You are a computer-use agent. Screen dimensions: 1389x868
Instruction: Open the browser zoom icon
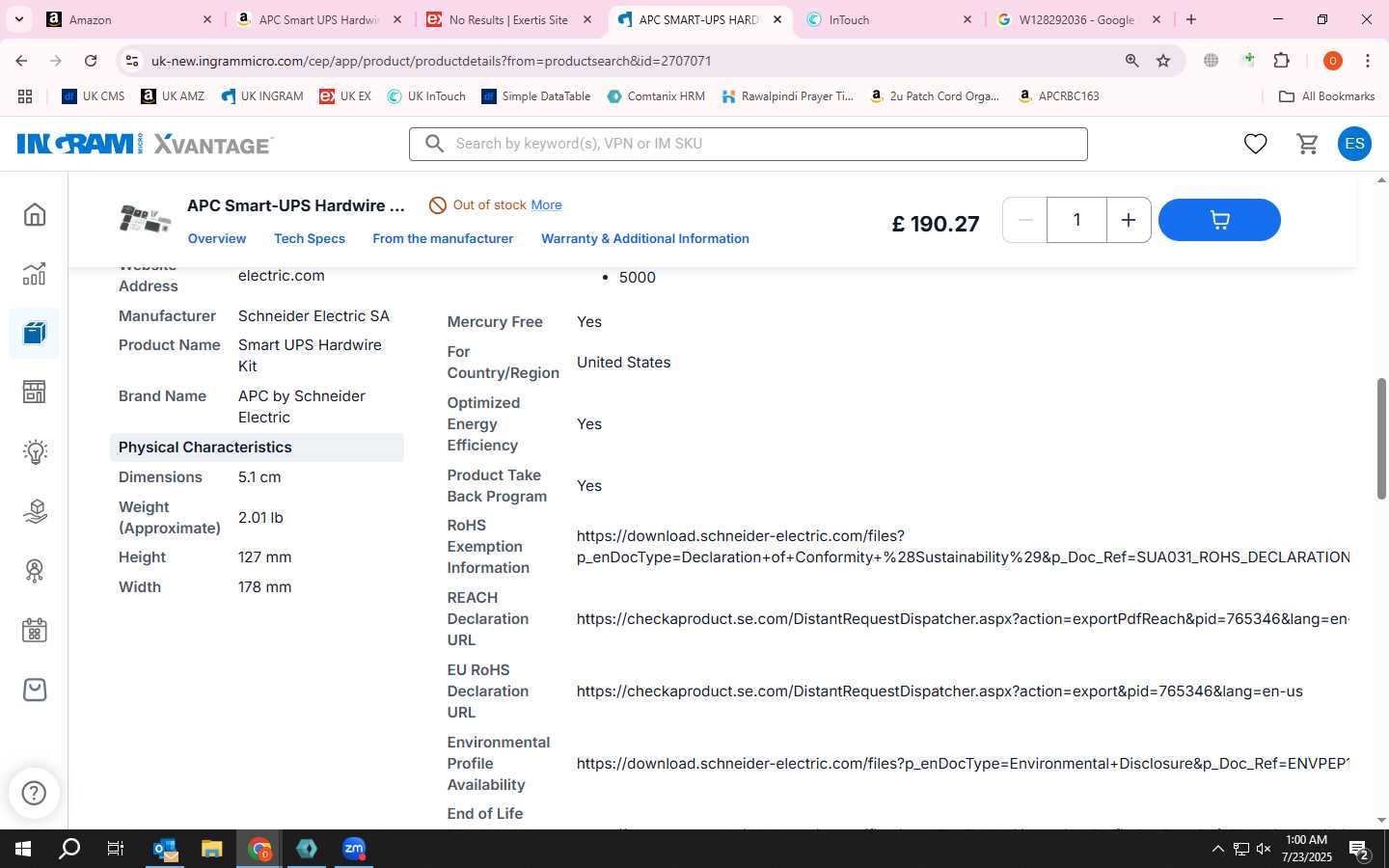tap(1132, 61)
